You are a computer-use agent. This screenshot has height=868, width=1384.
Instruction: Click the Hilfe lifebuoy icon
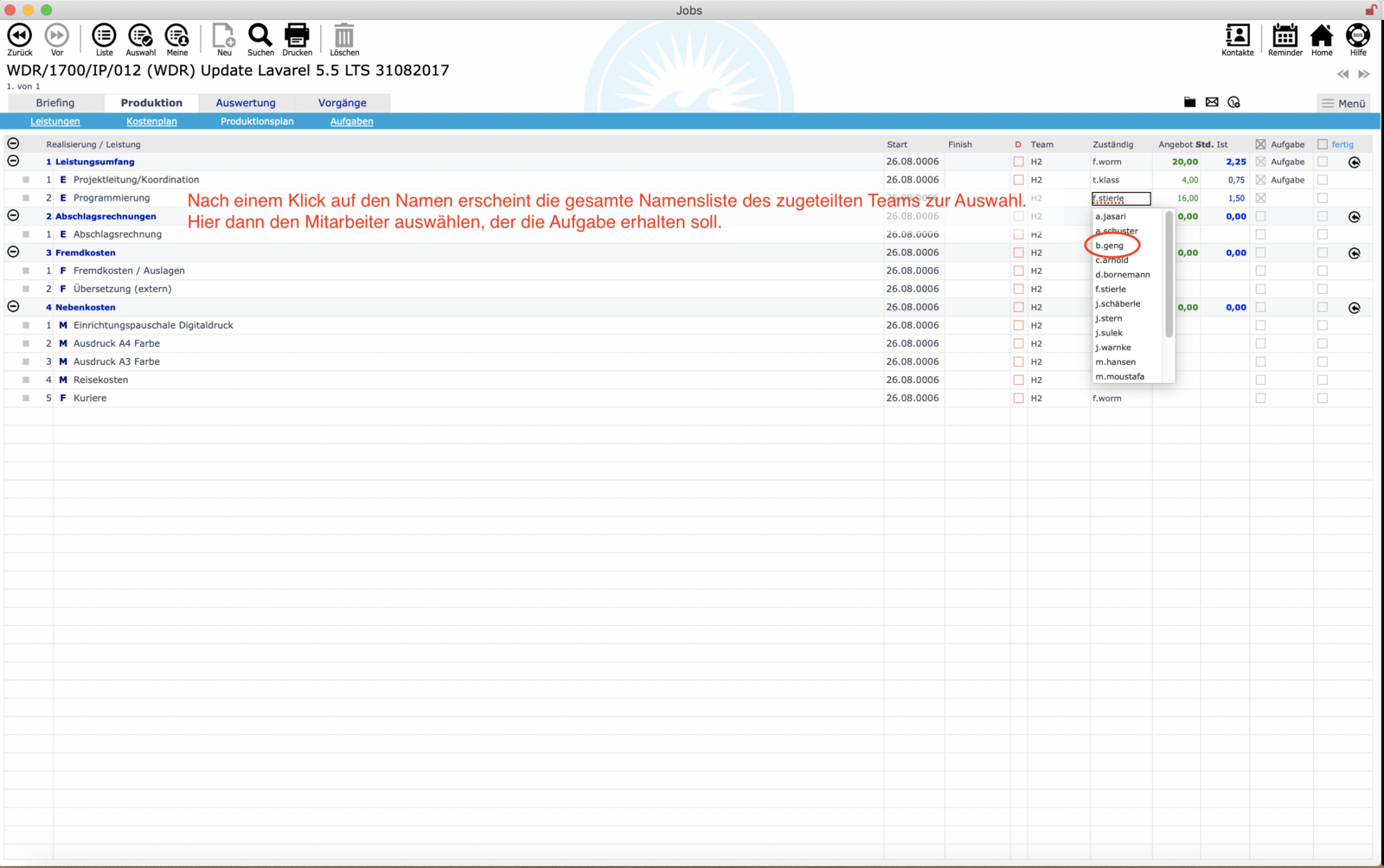tap(1357, 35)
